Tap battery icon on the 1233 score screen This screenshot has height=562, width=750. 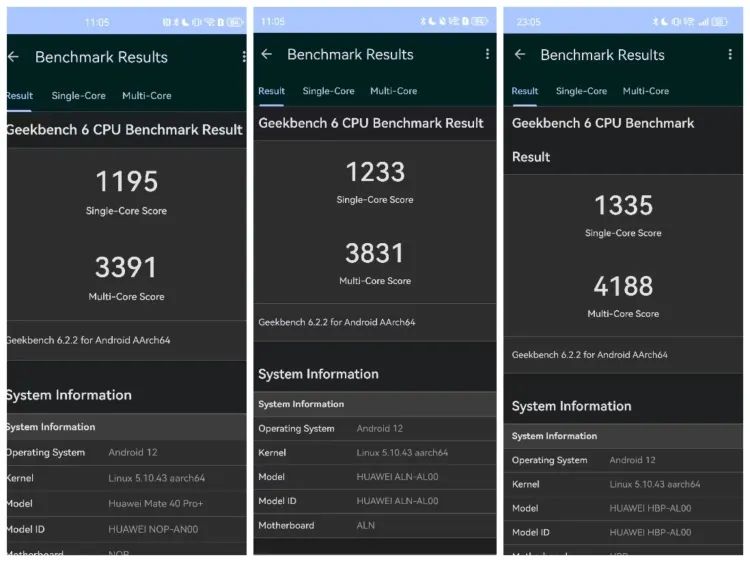coord(480,21)
